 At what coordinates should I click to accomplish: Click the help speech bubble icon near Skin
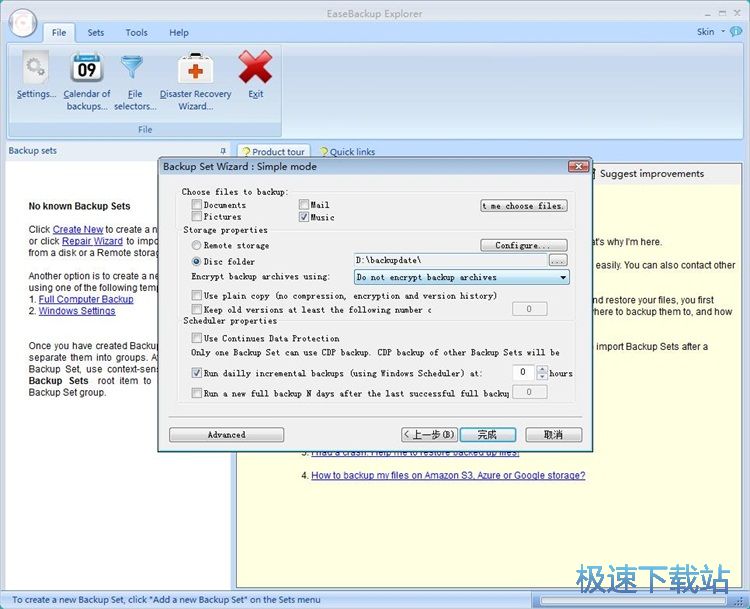736,32
